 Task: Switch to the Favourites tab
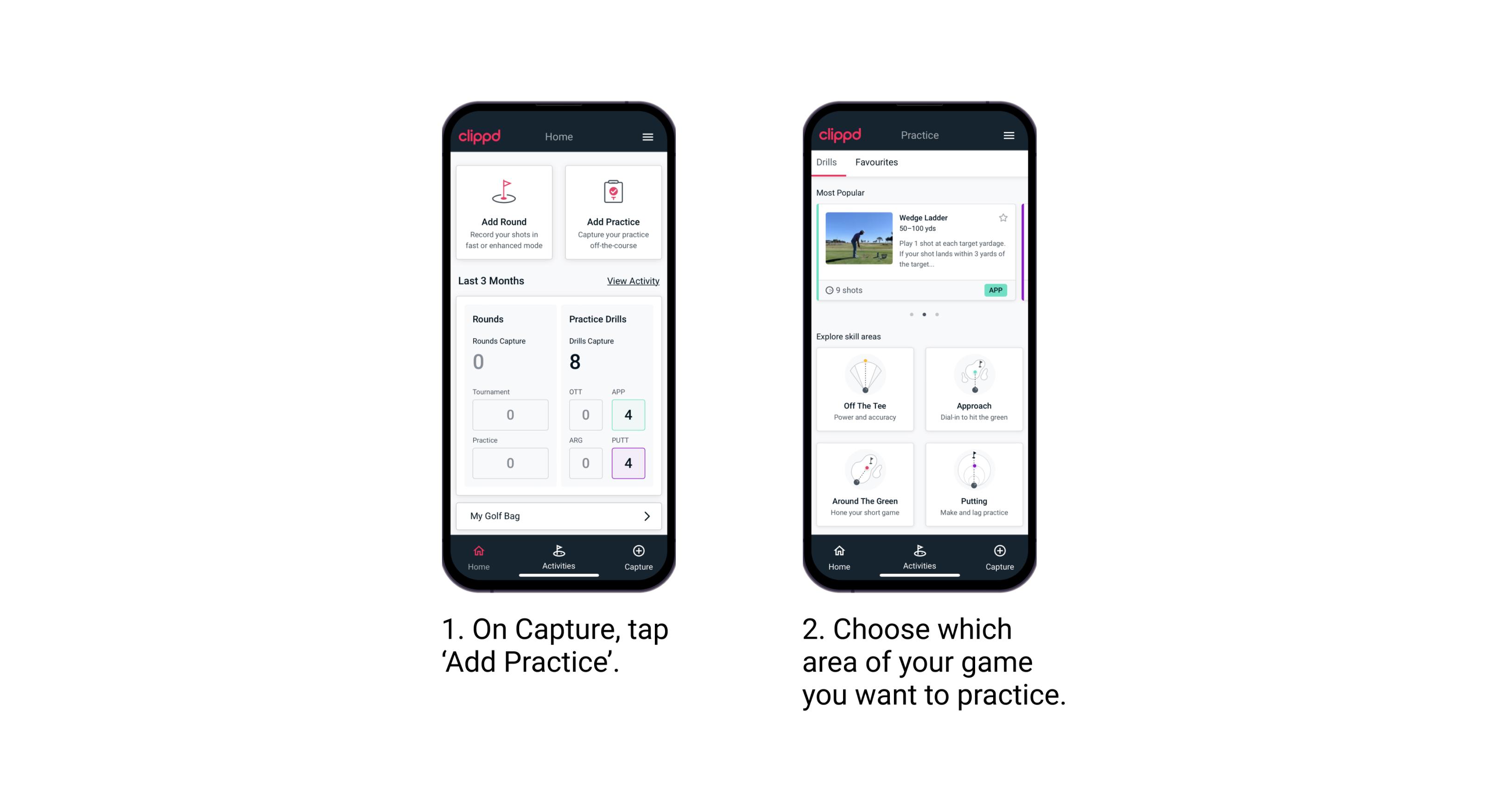click(x=877, y=162)
